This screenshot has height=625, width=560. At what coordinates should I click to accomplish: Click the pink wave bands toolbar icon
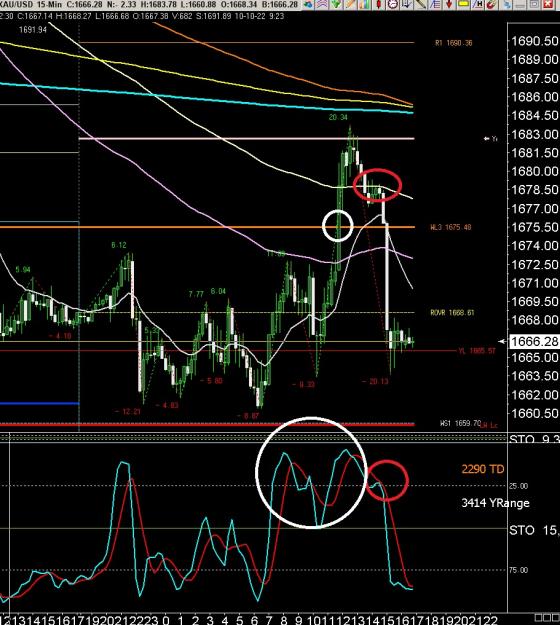pos(322,4)
